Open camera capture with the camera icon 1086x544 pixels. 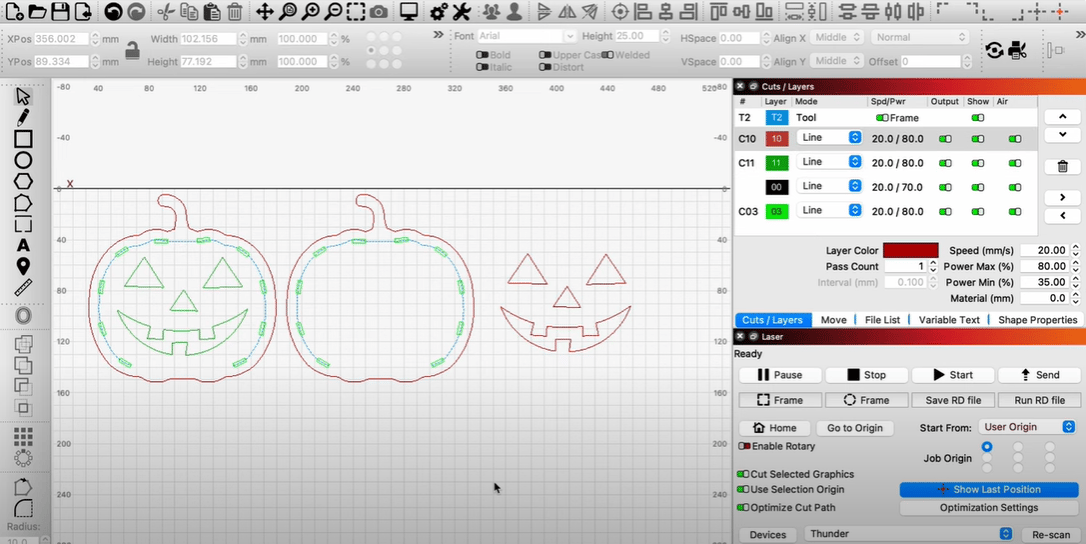pos(378,11)
